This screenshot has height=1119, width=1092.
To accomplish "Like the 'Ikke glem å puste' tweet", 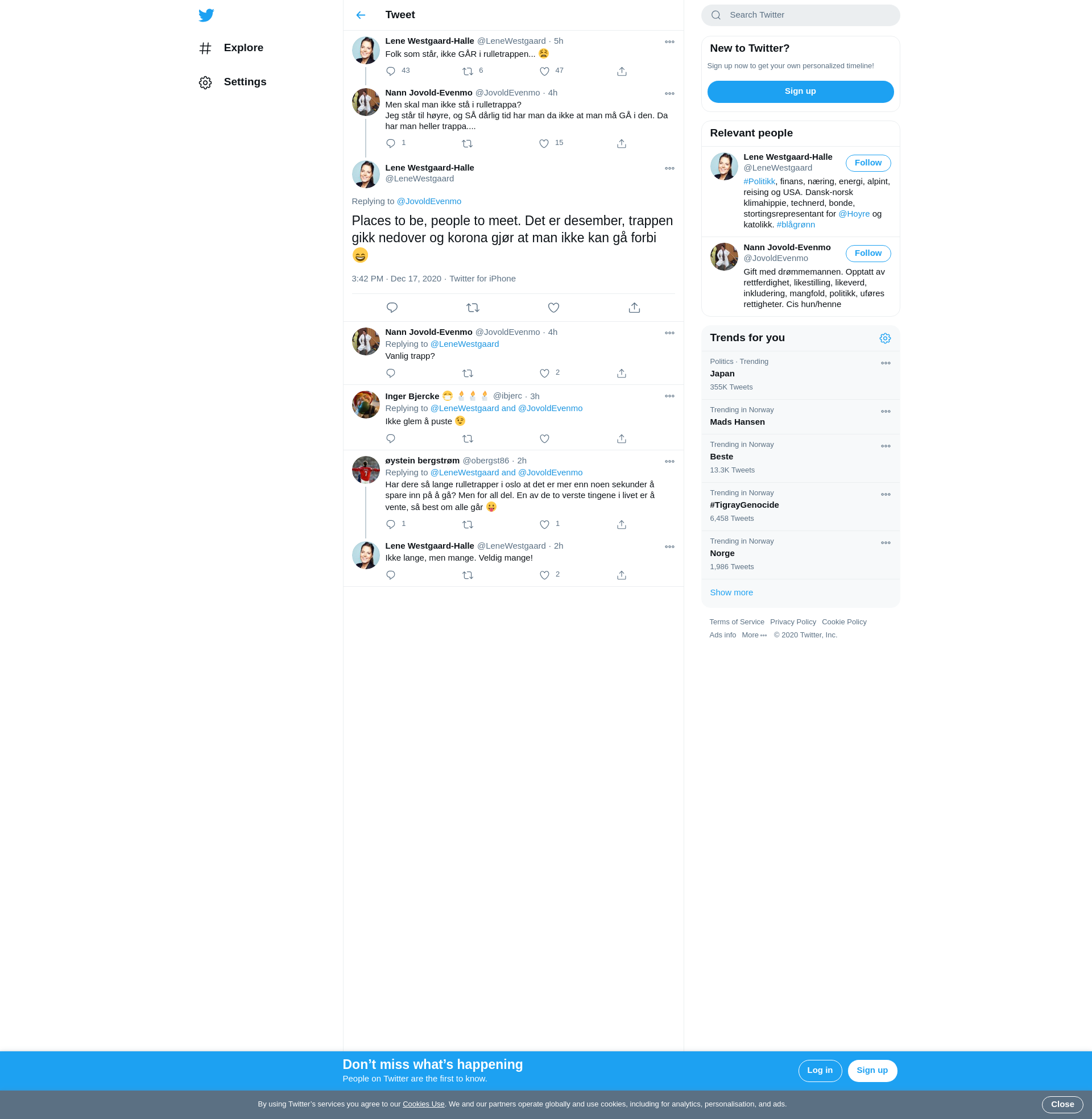I will (x=544, y=438).
